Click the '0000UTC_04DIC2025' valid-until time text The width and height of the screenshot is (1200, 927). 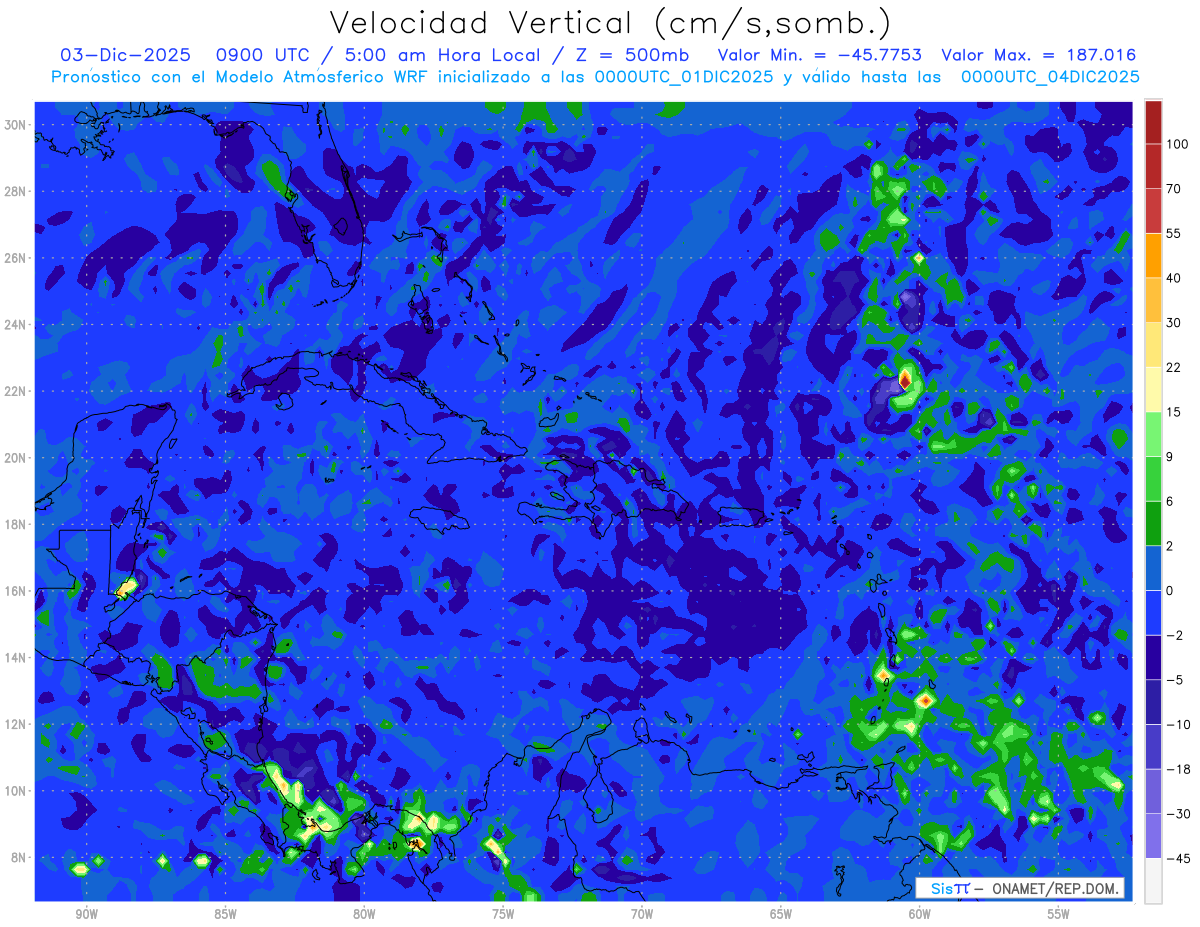pyautogui.click(x=1050, y=77)
